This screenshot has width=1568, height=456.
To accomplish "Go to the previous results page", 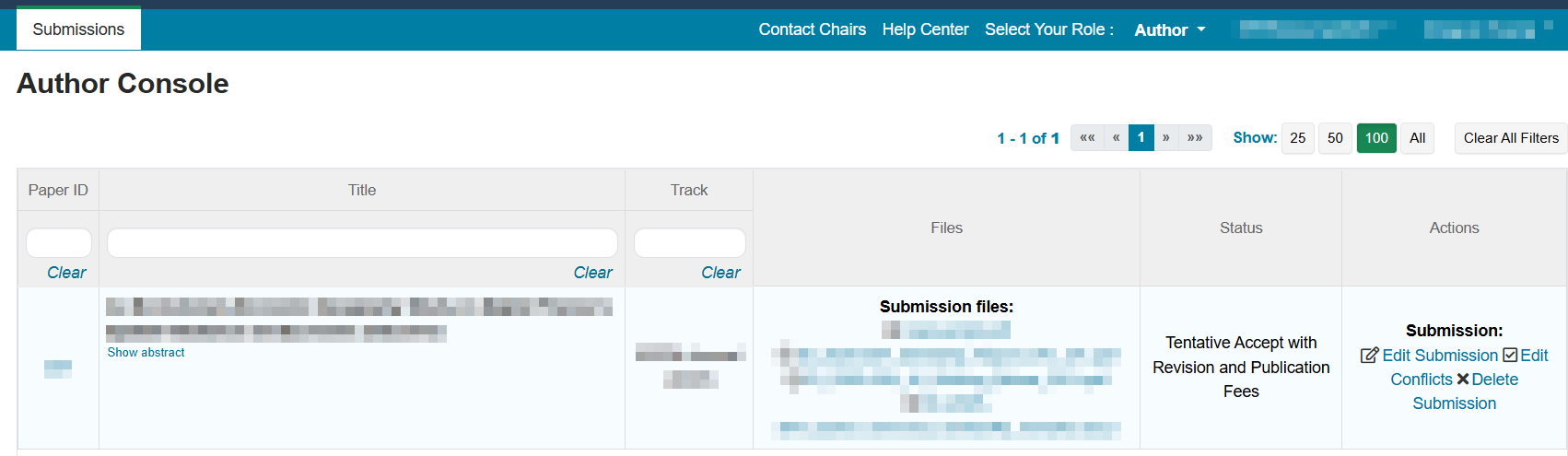I will (x=1116, y=138).
